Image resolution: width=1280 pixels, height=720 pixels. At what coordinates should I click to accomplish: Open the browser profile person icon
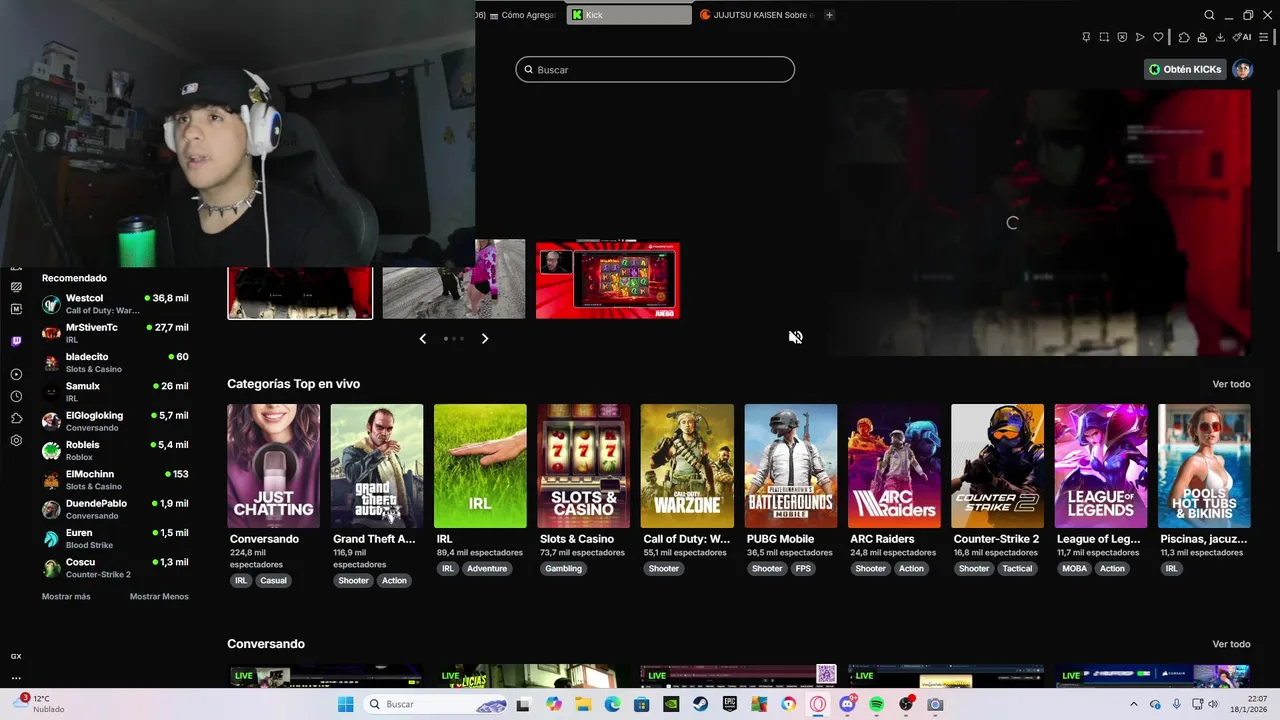pyautogui.click(x=1202, y=37)
